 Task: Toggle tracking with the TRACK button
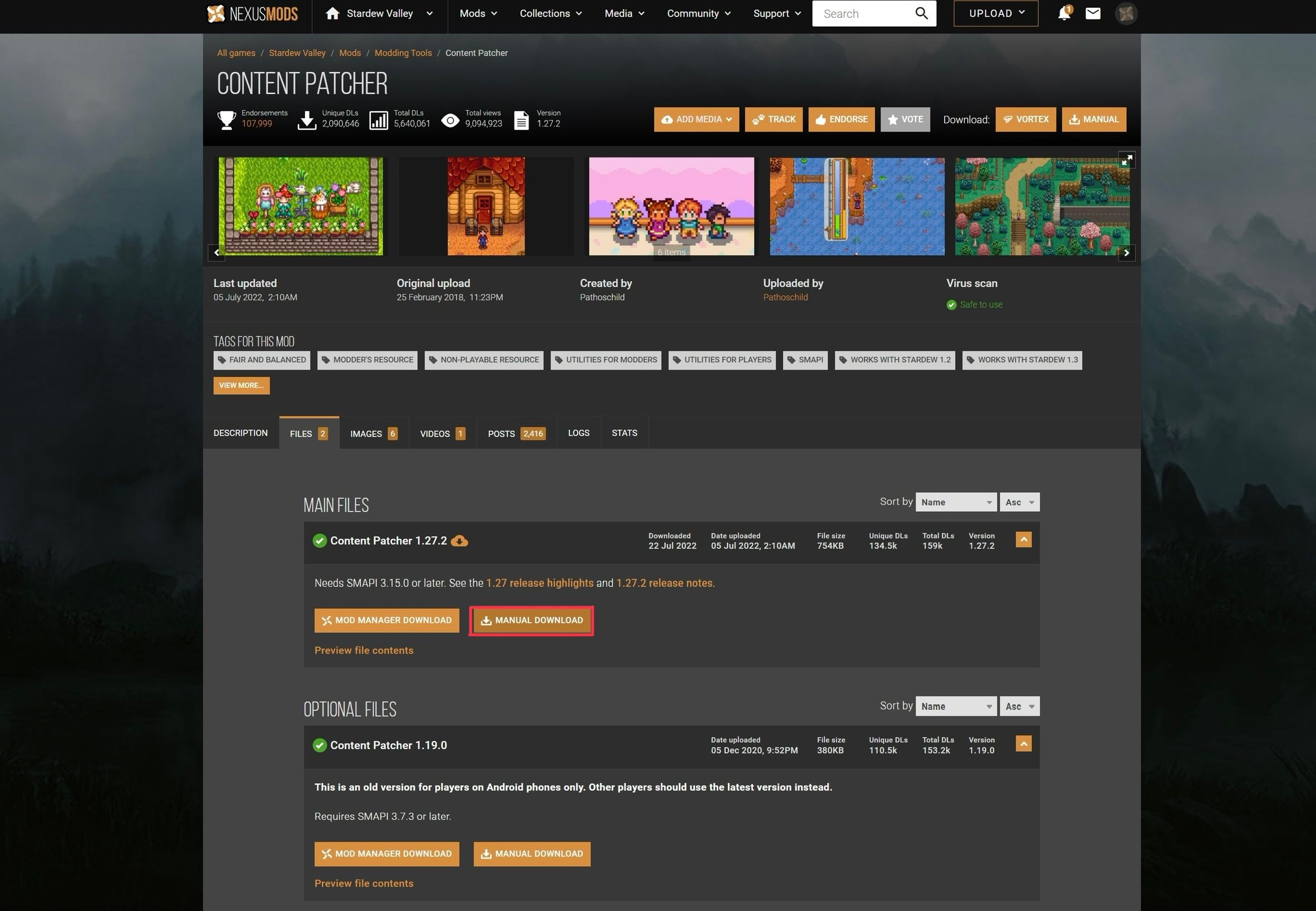pos(773,119)
